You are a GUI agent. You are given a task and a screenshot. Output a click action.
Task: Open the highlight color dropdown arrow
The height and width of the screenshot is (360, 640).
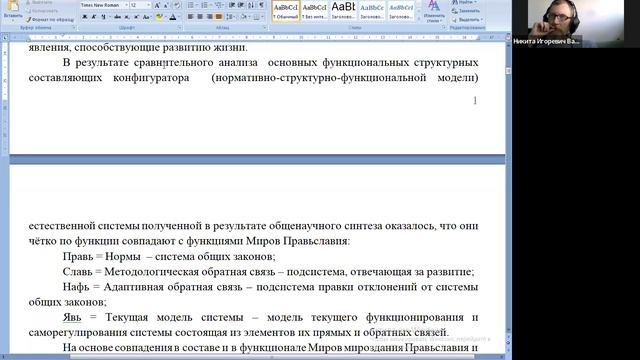[165, 17]
